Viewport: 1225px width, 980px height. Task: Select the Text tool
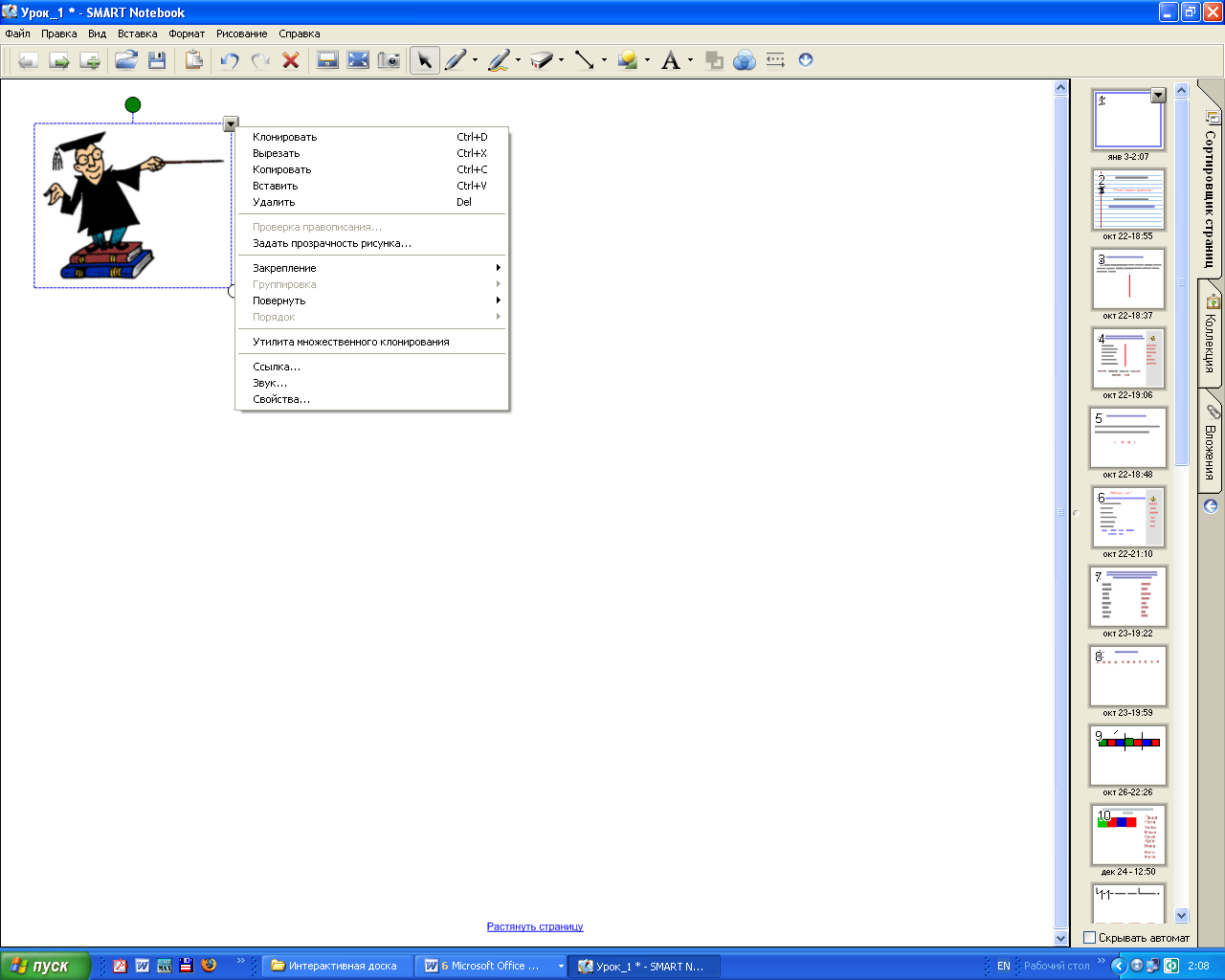click(671, 60)
